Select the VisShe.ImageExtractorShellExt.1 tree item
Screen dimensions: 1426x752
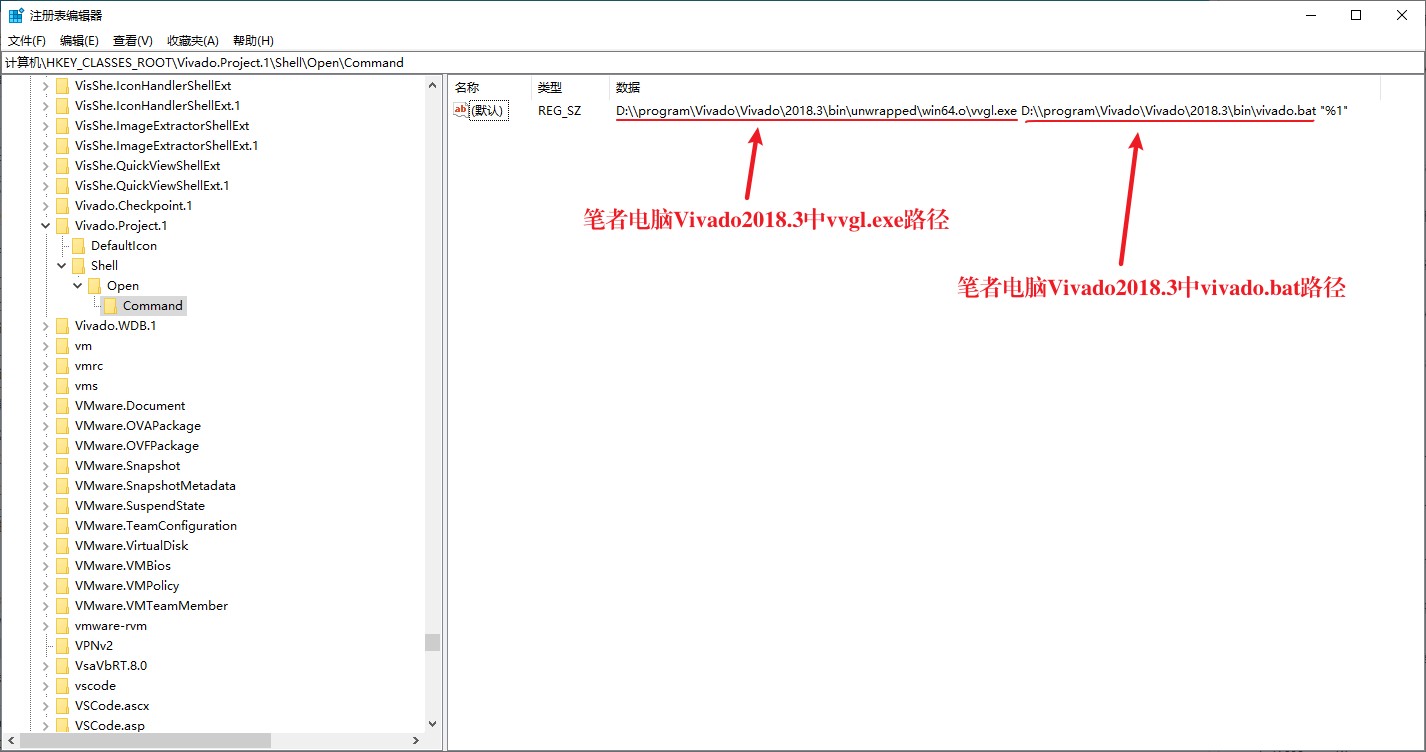[x=166, y=146]
